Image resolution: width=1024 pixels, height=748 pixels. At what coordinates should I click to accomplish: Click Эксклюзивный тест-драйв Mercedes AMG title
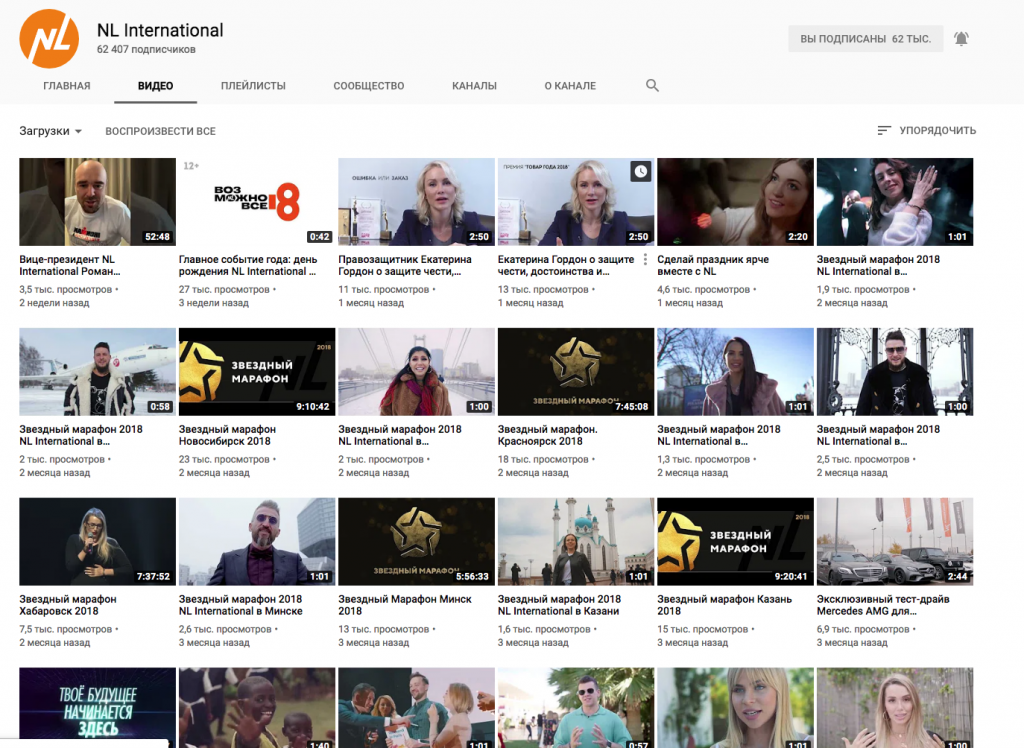pyautogui.click(x=883, y=605)
